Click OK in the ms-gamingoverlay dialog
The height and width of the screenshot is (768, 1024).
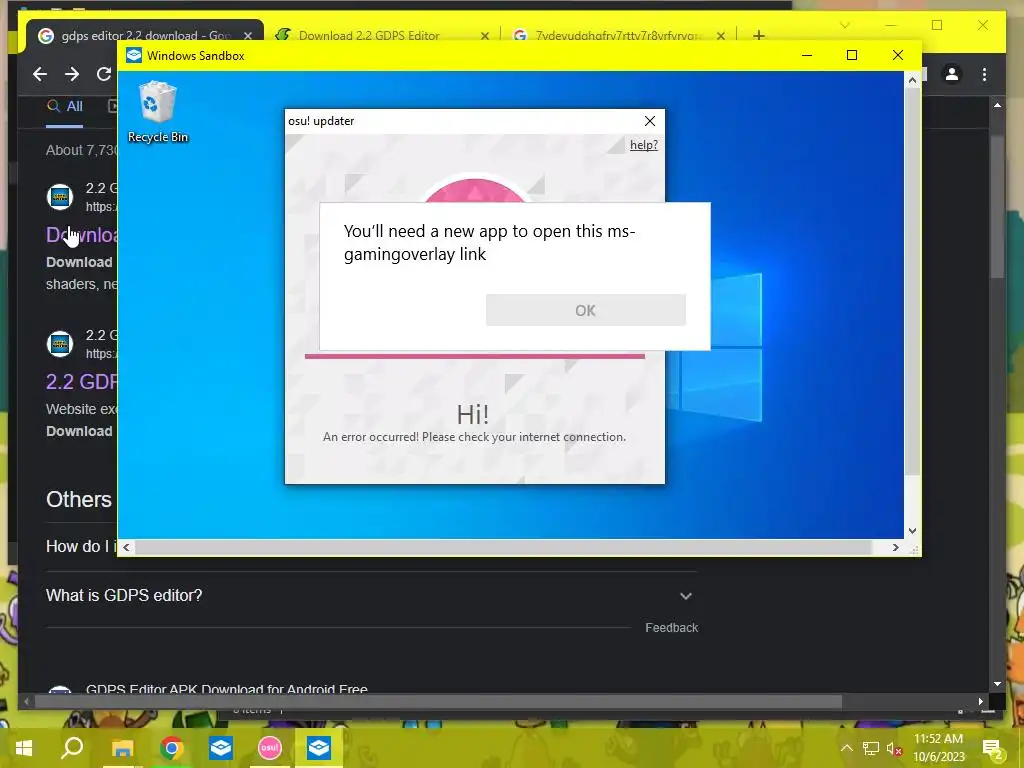[585, 310]
